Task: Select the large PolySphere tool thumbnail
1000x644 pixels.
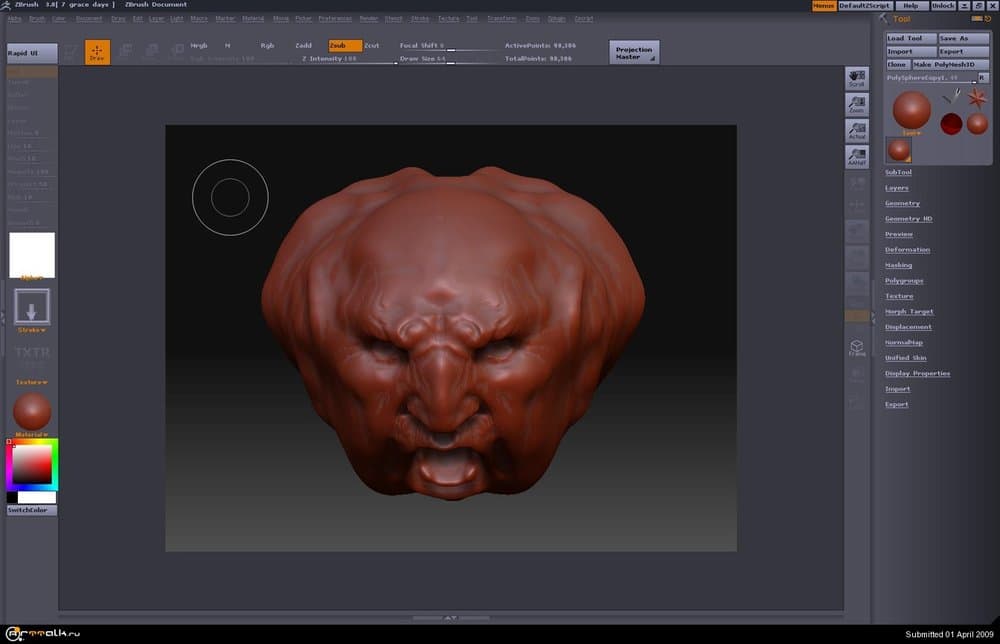Action: (911, 110)
